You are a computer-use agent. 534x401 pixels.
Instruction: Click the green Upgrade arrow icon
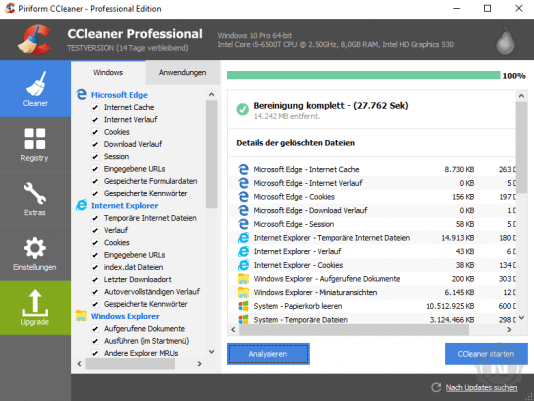[x=35, y=302]
